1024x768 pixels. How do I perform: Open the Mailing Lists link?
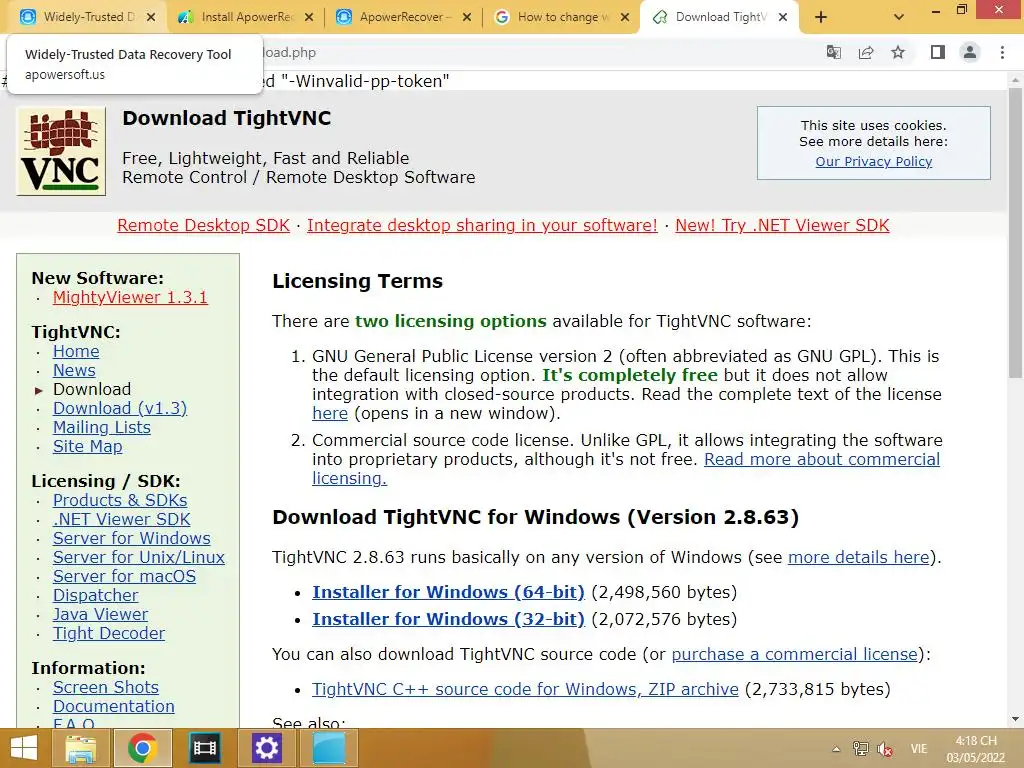[x=101, y=427]
